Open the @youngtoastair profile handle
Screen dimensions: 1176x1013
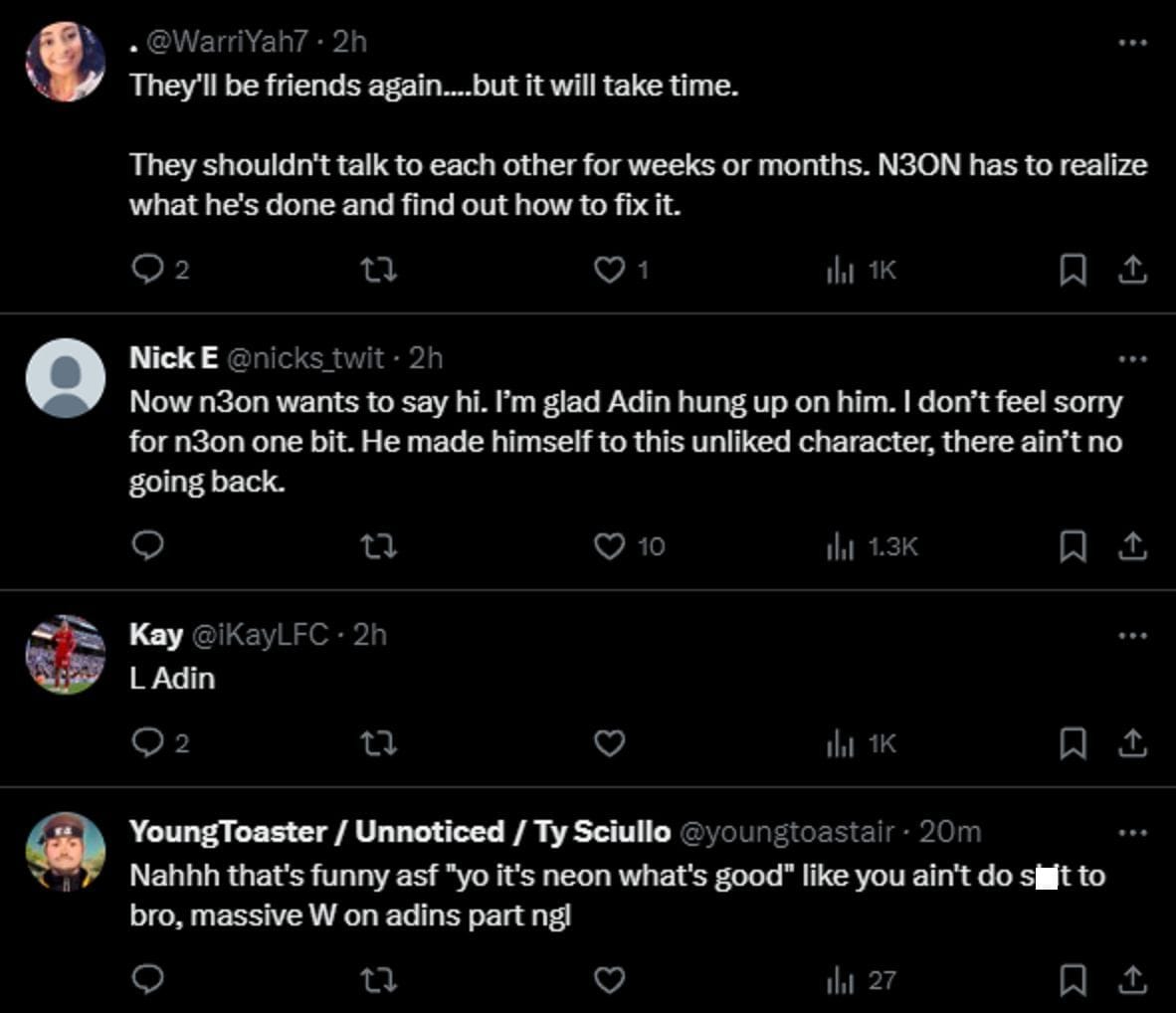click(785, 831)
